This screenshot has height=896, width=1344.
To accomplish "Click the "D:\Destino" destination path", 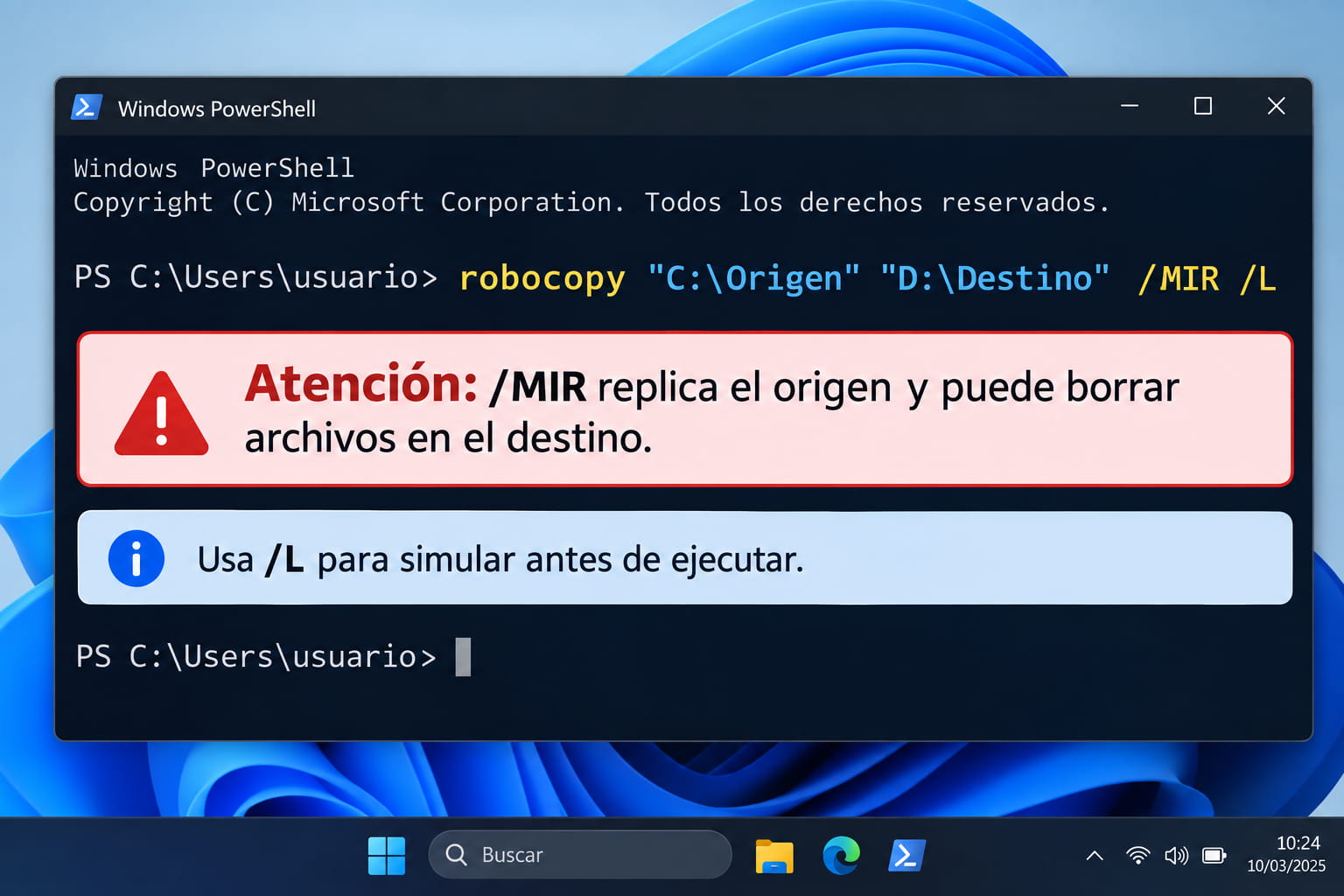I will point(995,278).
